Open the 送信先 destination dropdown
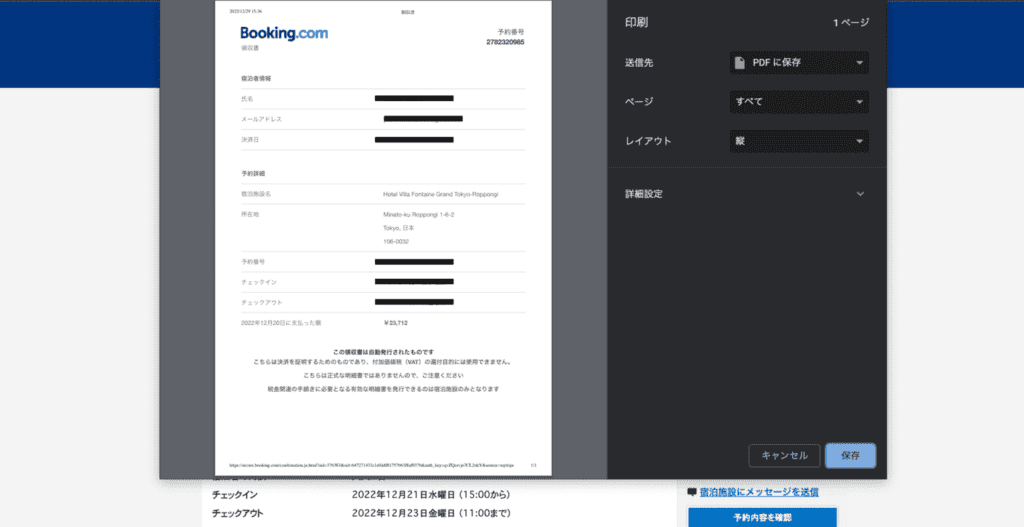 click(x=798, y=63)
